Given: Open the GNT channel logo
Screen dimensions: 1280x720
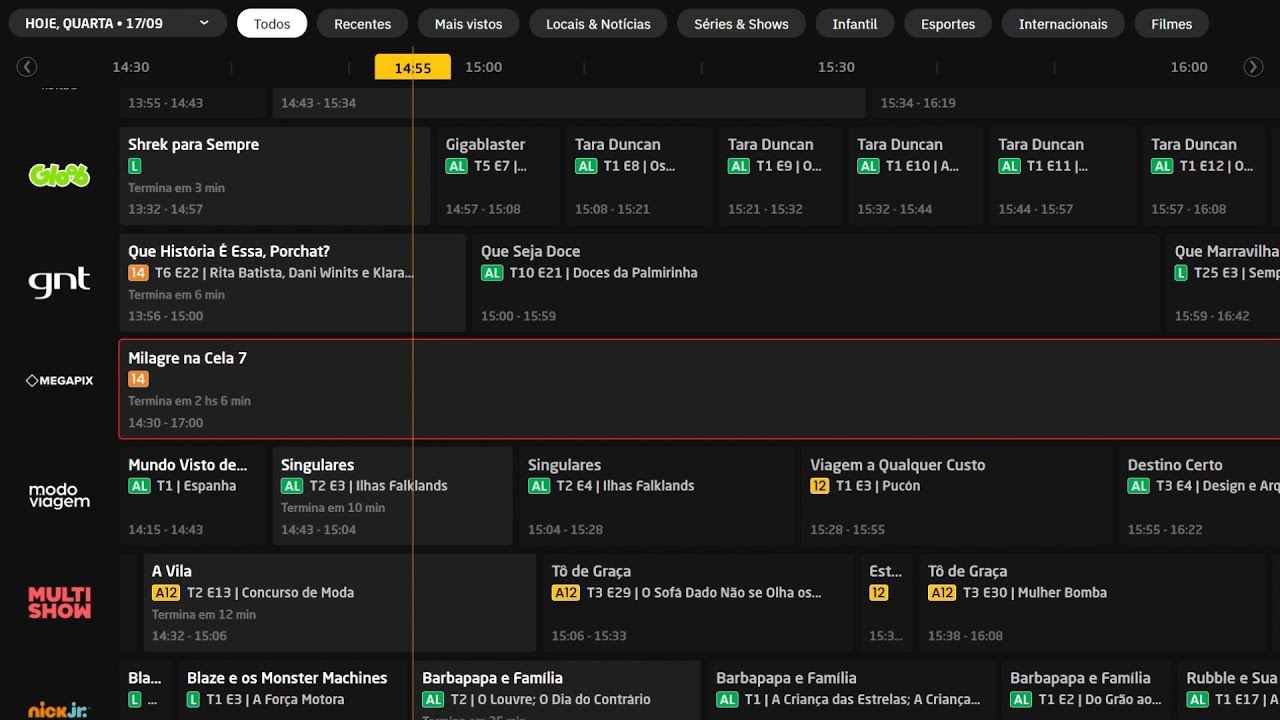Looking at the screenshot, I should click(x=59, y=282).
